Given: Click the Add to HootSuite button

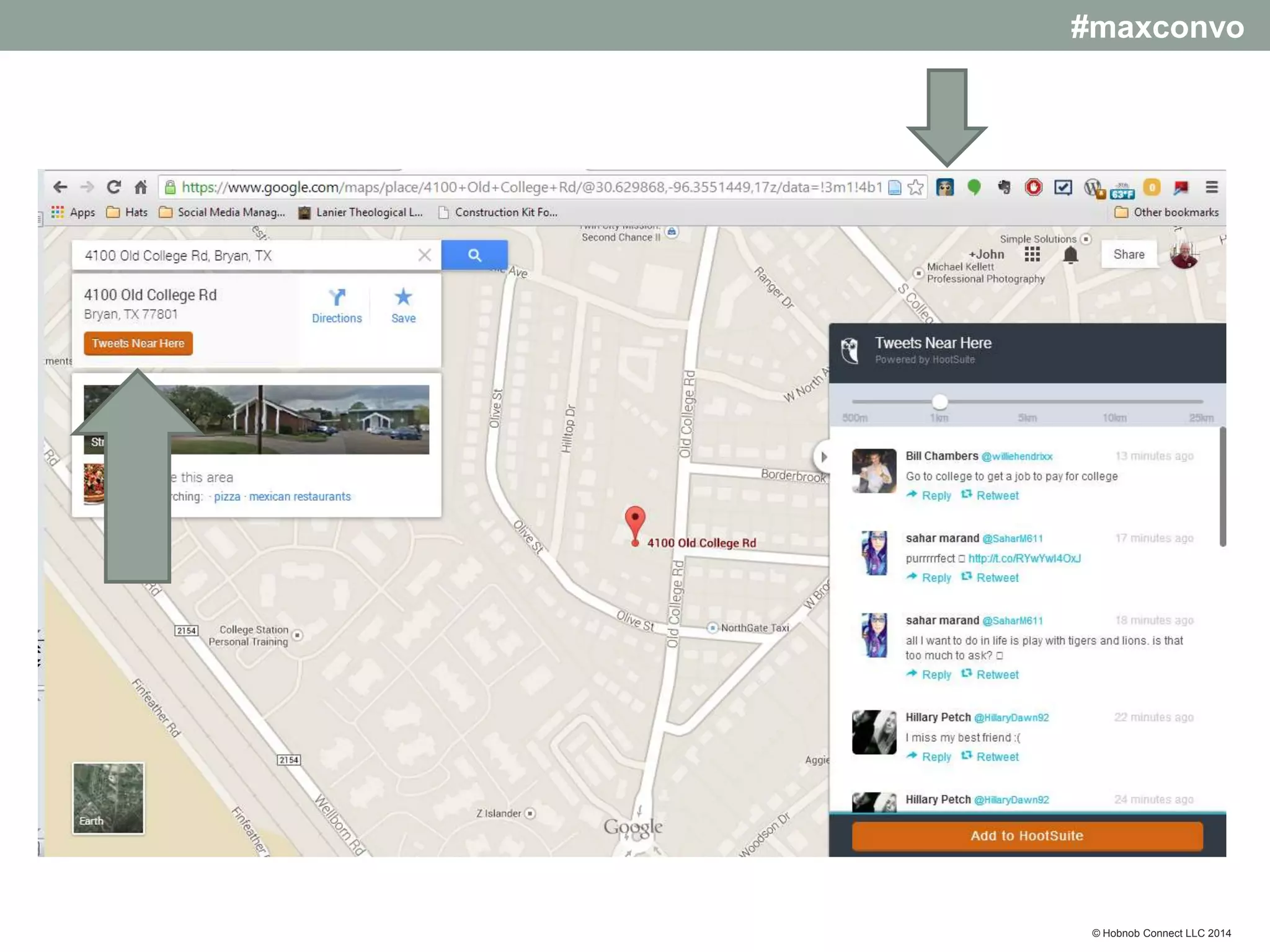Looking at the screenshot, I should point(1027,835).
